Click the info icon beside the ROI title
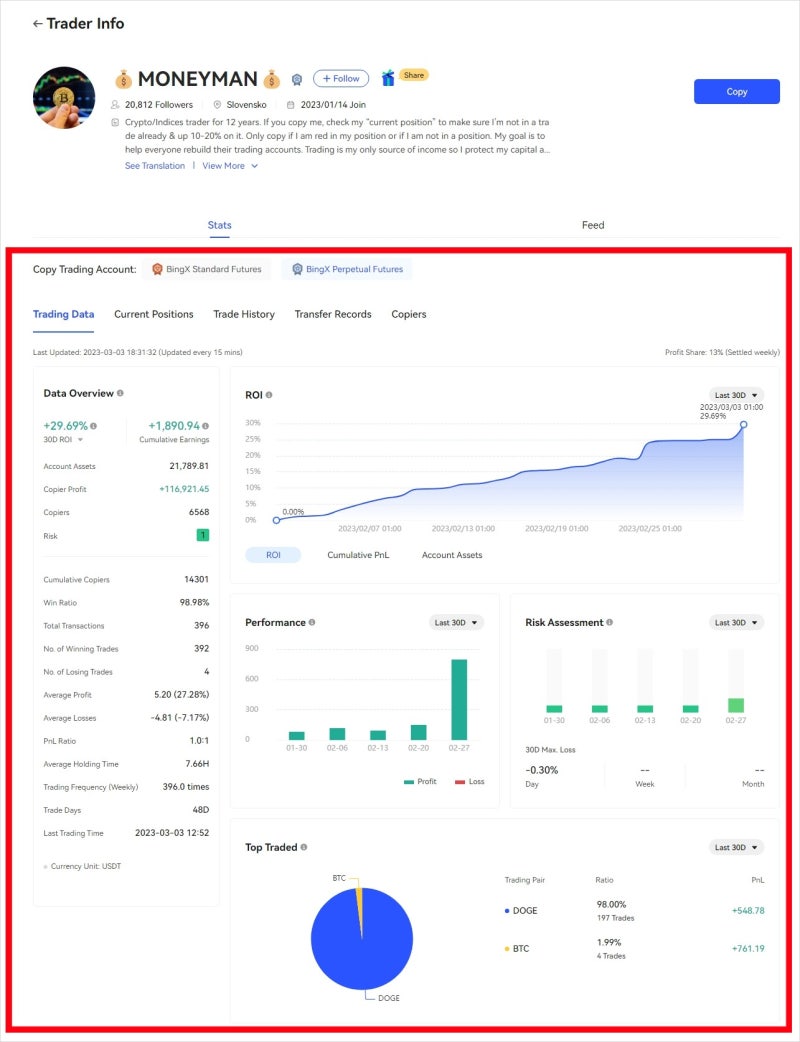The width and height of the screenshot is (800, 1042). (270, 392)
